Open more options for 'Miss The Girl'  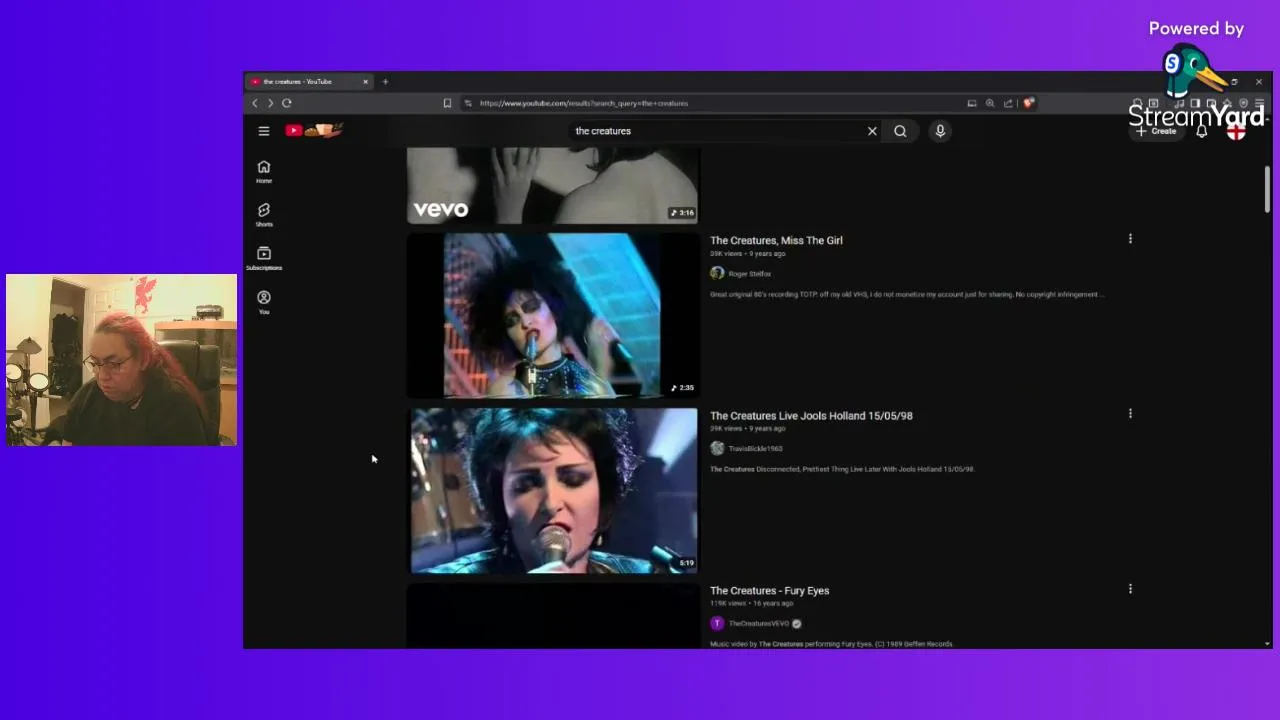coord(1130,239)
